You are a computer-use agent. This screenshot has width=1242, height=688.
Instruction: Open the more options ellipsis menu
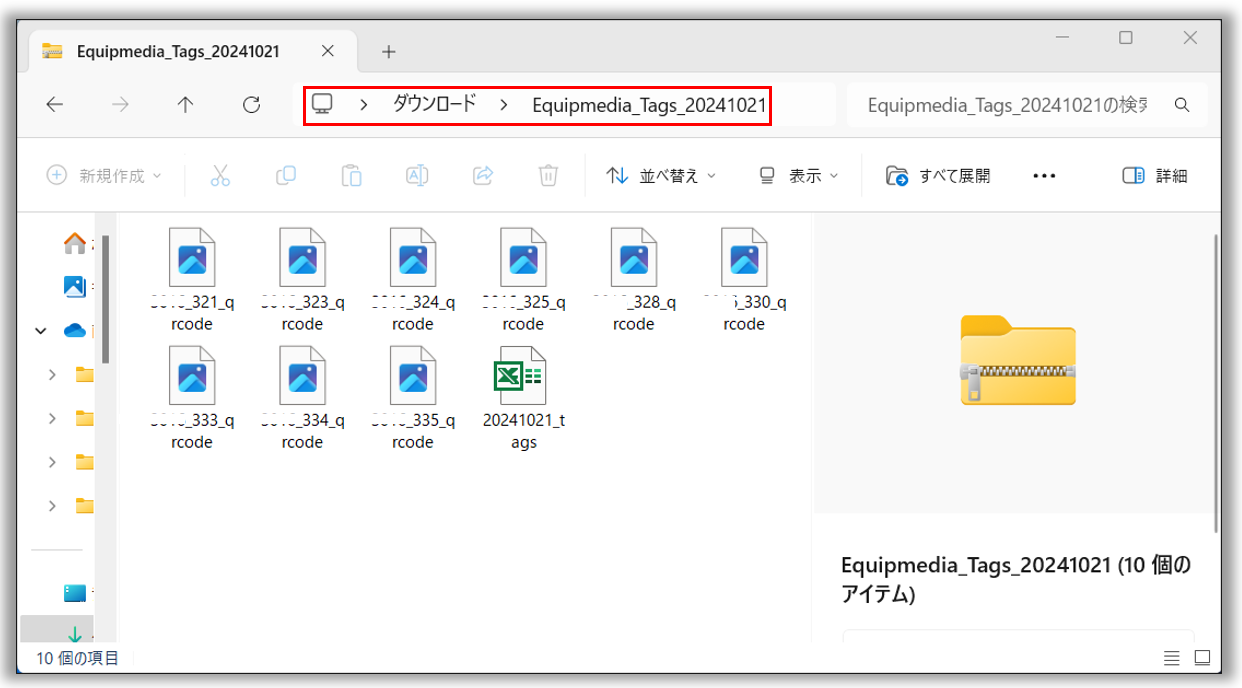pyautogui.click(x=1044, y=176)
